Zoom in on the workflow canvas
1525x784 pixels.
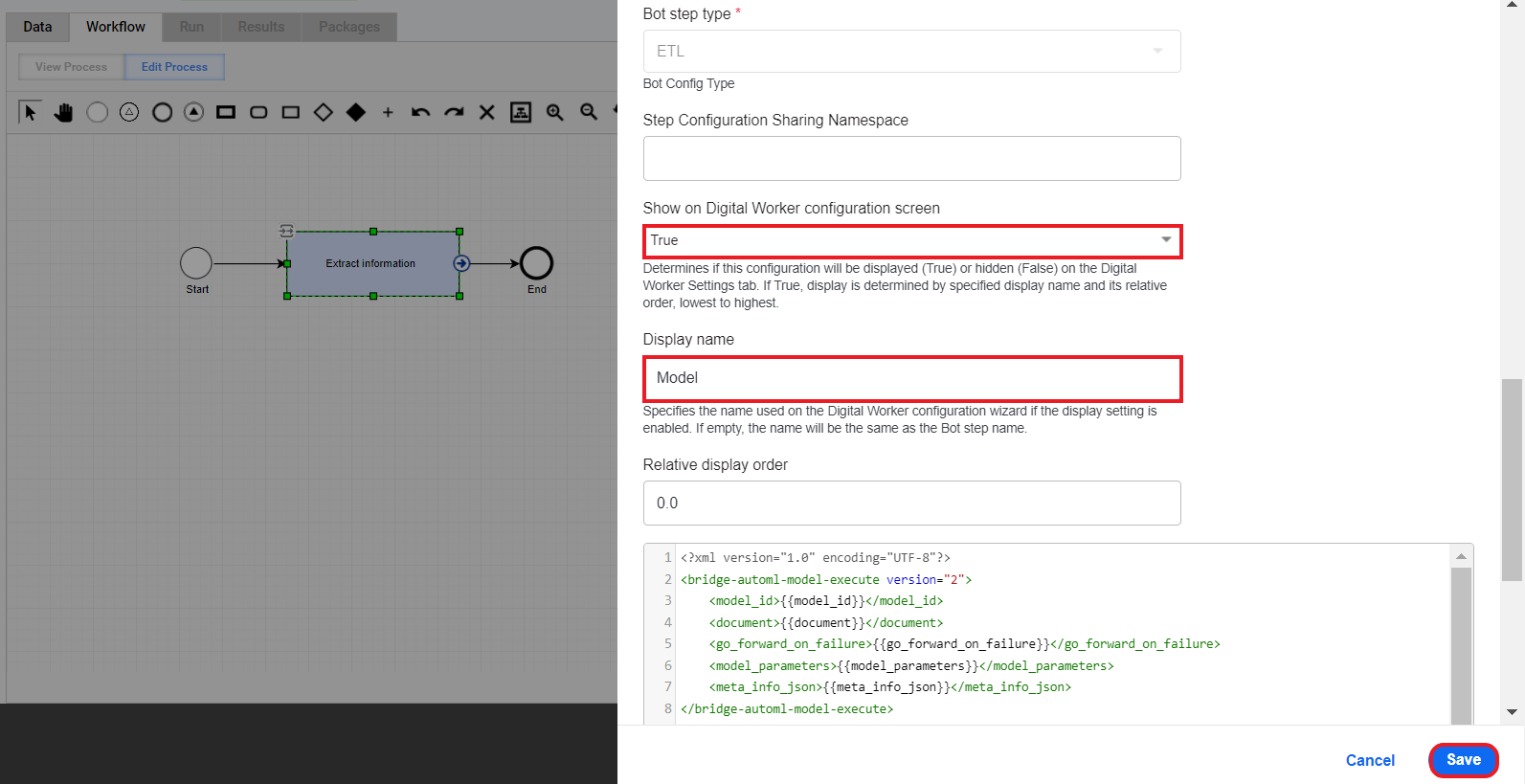pyautogui.click(x=554, y=112)
